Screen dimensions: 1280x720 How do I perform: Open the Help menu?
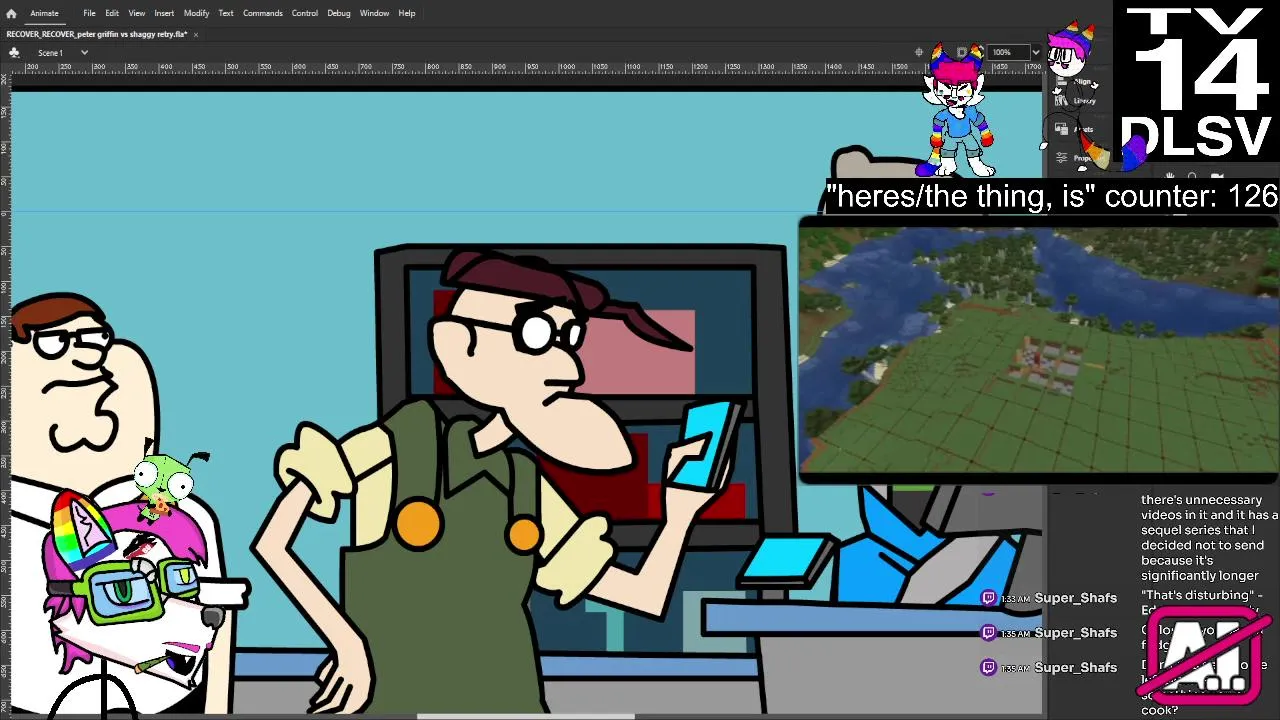407,13
